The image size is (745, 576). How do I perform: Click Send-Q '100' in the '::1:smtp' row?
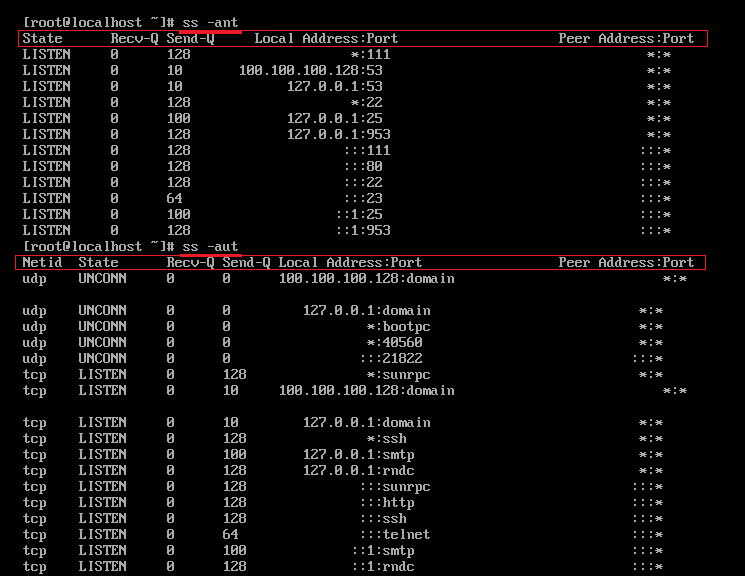pos(234,550)
